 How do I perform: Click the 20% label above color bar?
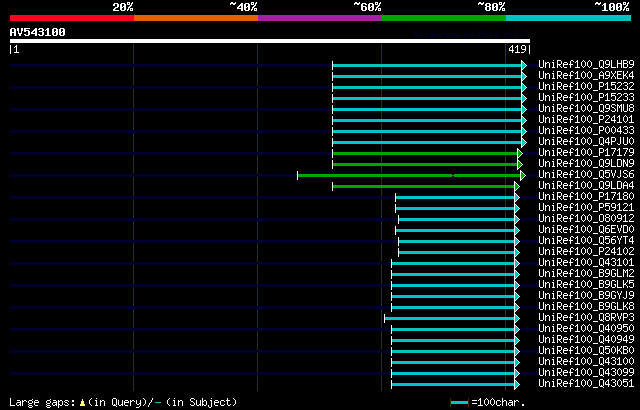tap(123, 7)
